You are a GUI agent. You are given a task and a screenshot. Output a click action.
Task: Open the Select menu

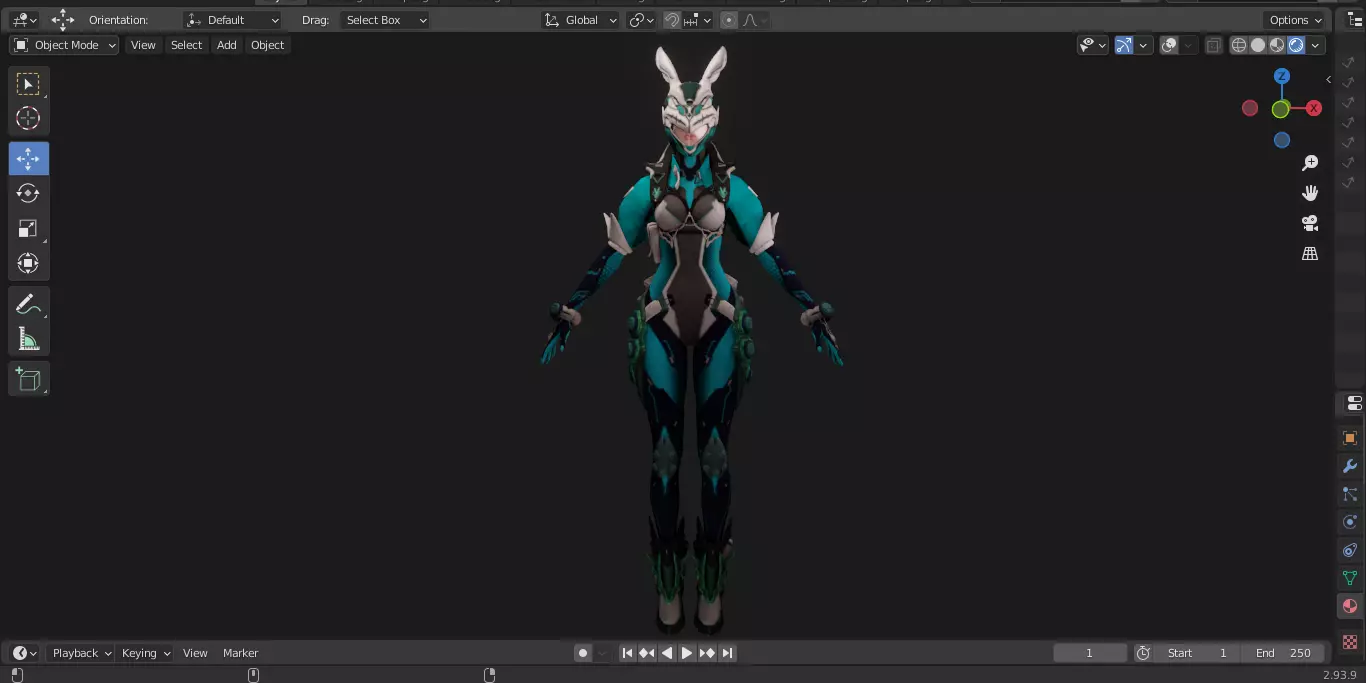click(186, 45)
